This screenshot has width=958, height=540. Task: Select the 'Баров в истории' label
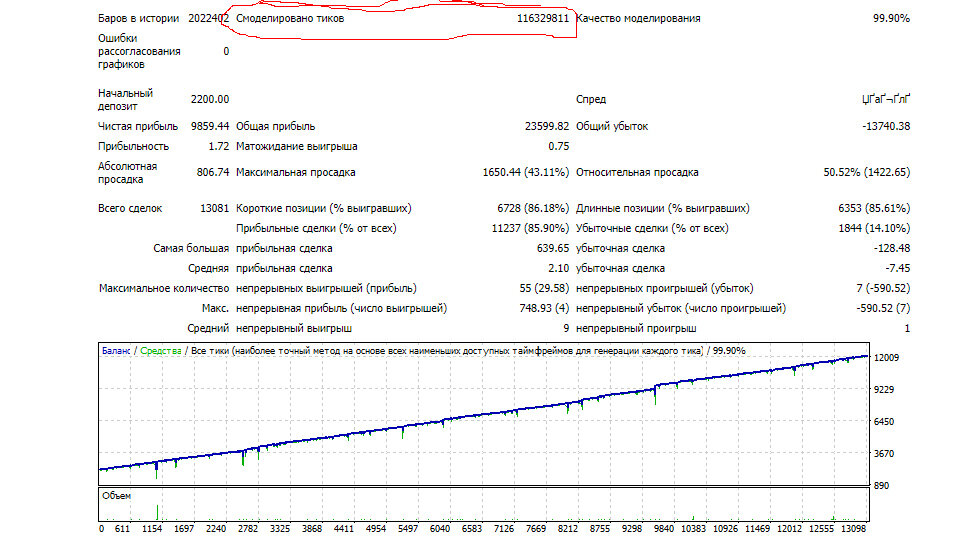pos(138,18)
